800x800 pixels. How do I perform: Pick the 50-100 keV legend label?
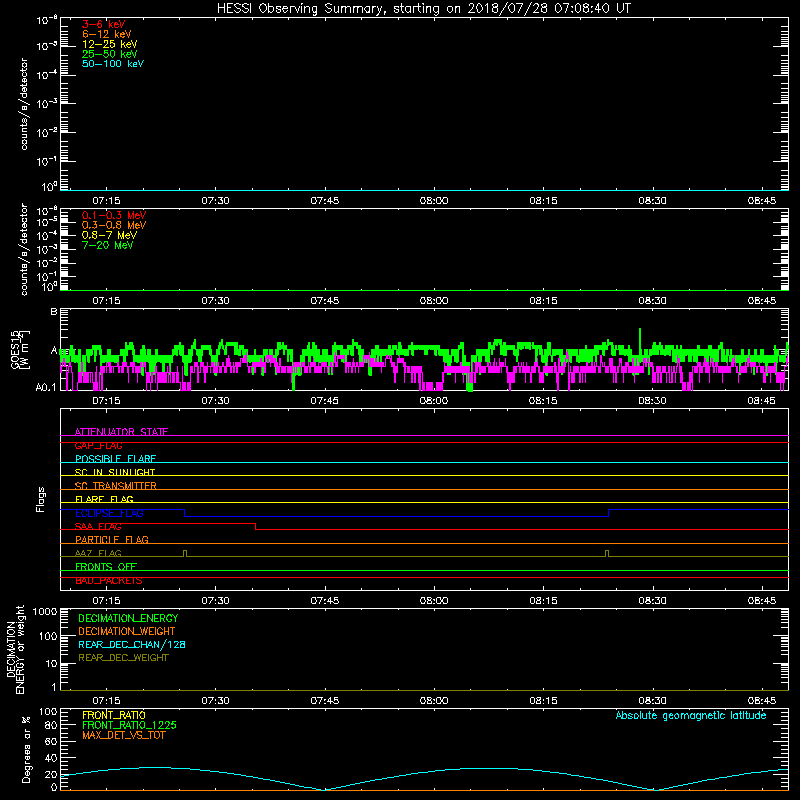tap(113, 64)
